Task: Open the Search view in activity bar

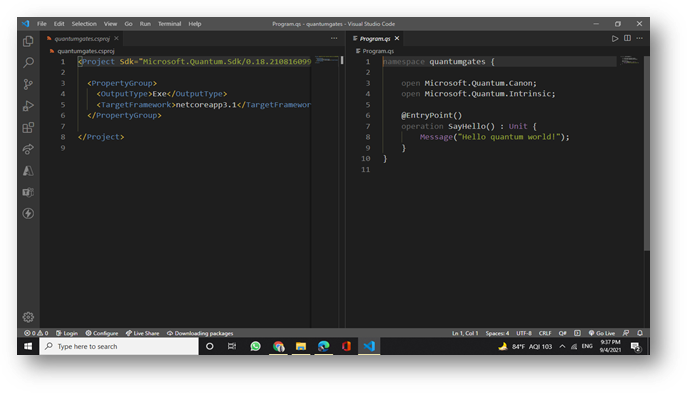Action: point(28,63)
